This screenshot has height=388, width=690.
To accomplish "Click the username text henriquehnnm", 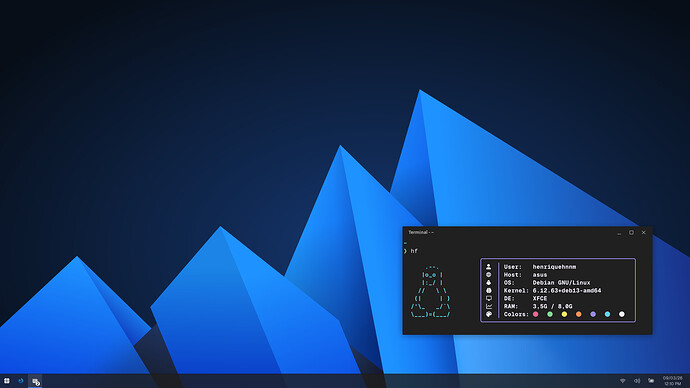I will point(554,267).
